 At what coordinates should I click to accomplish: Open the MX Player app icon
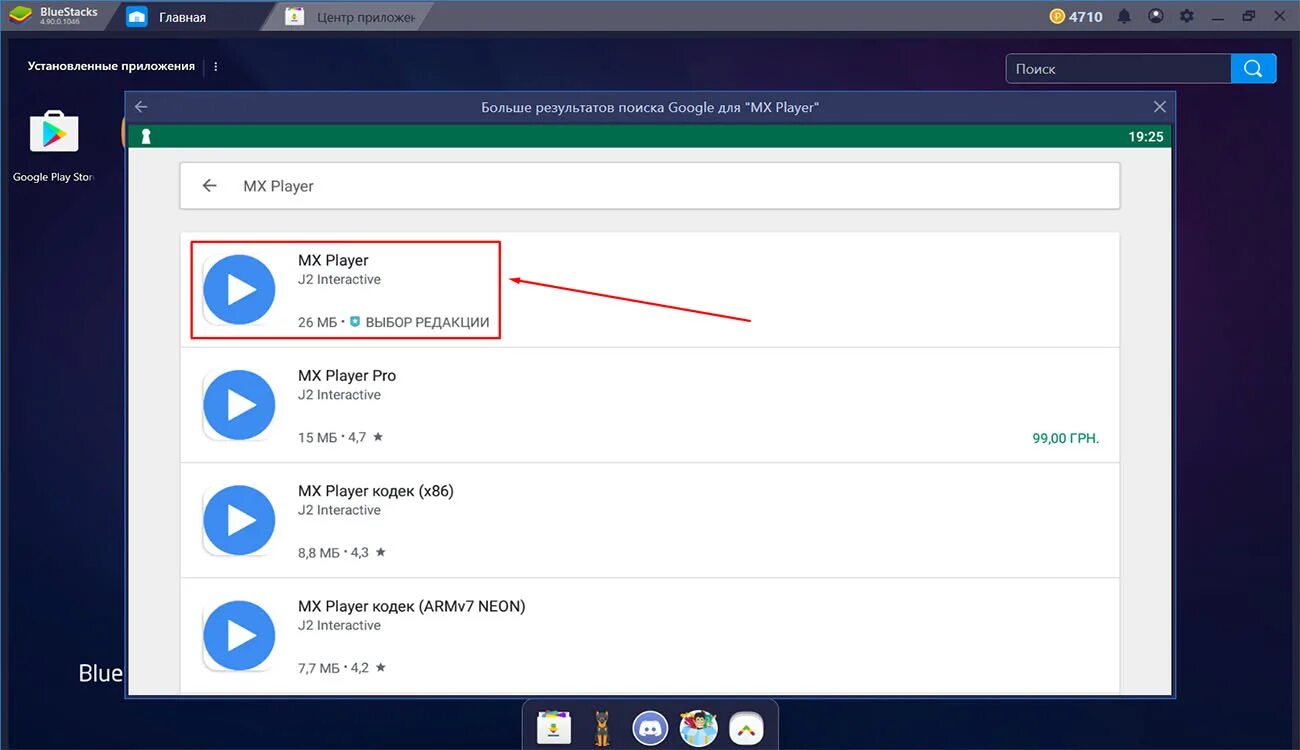point(239,290)
